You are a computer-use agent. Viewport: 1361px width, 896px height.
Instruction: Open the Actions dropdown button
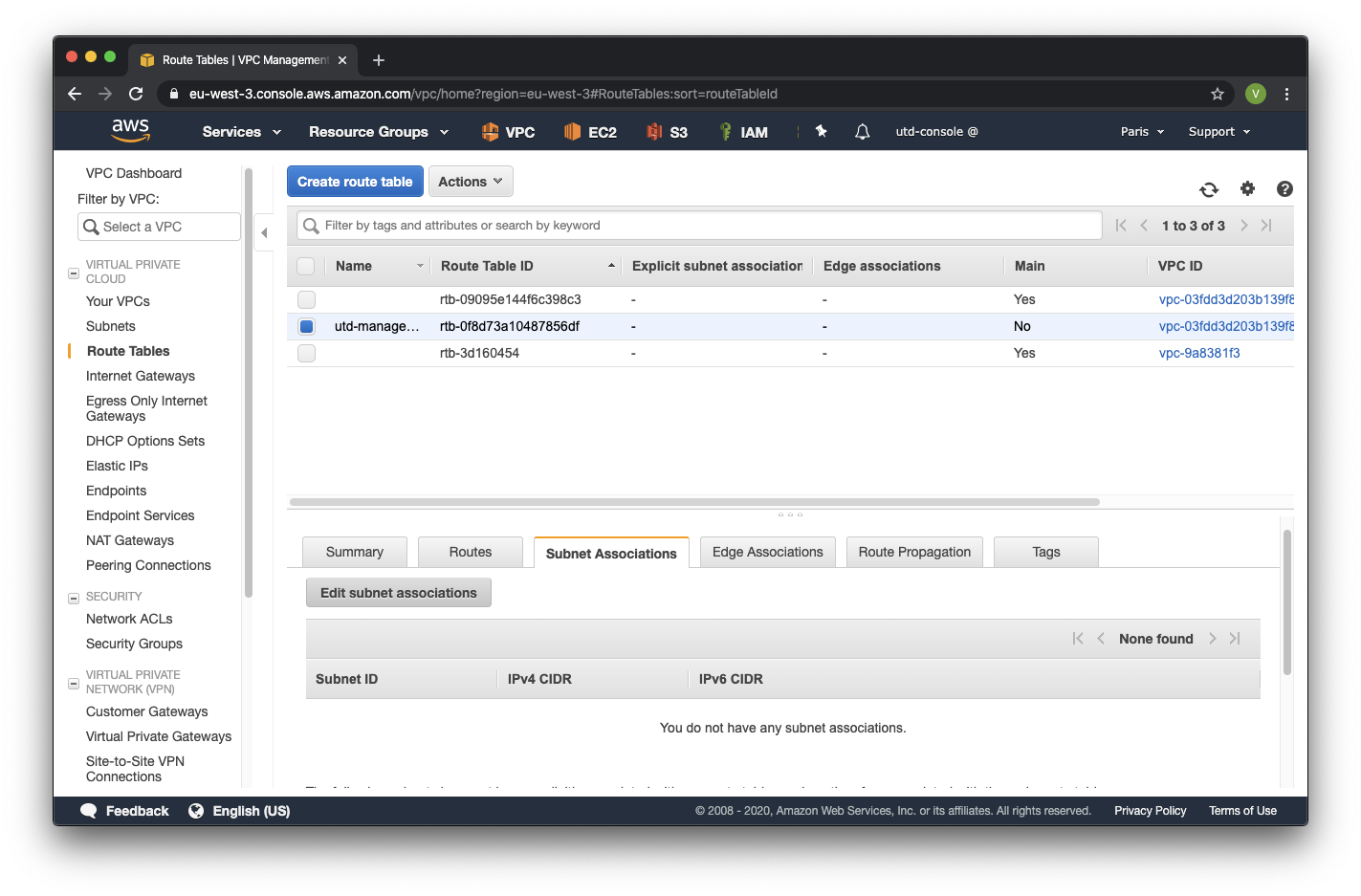click(471, 182)
